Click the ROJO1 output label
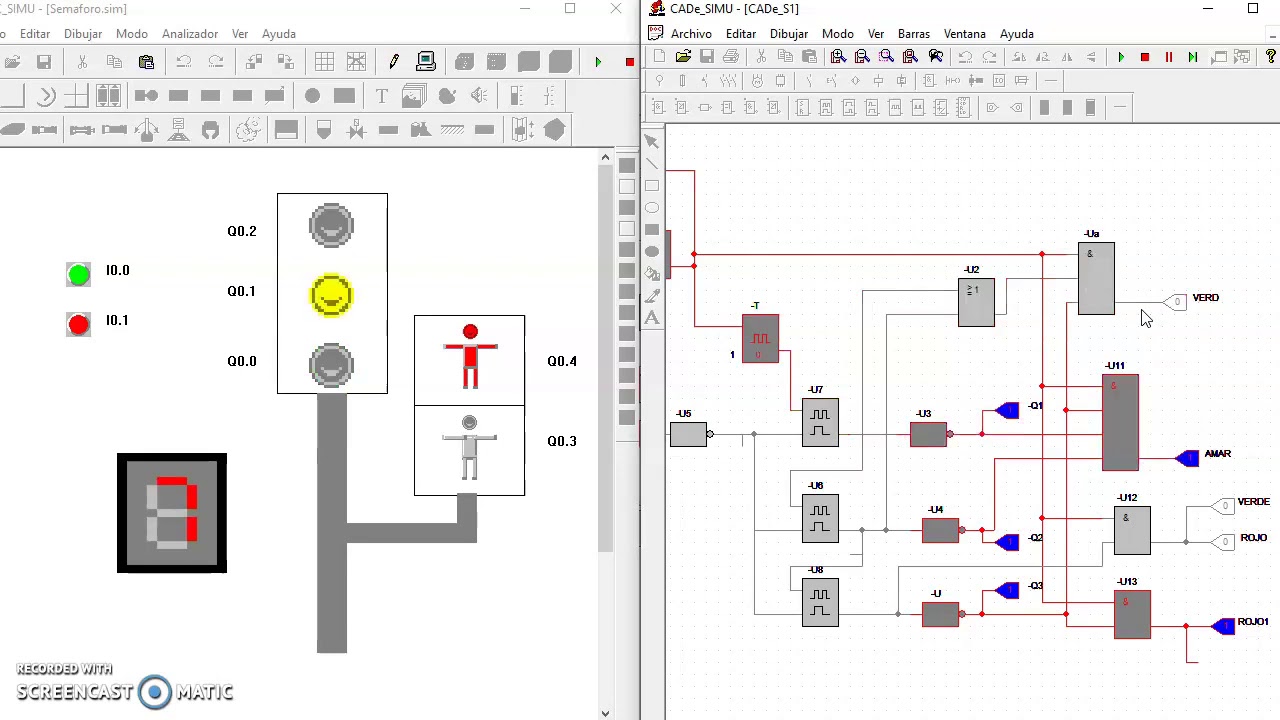The image size is (1280, 720). coord(1253,622)
